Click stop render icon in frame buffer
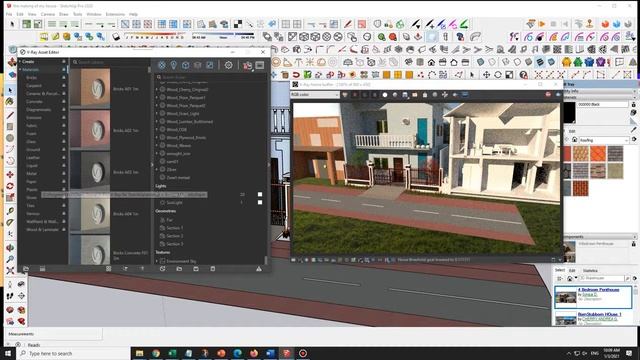Screen dimensions: 640x360 point(548,95)
